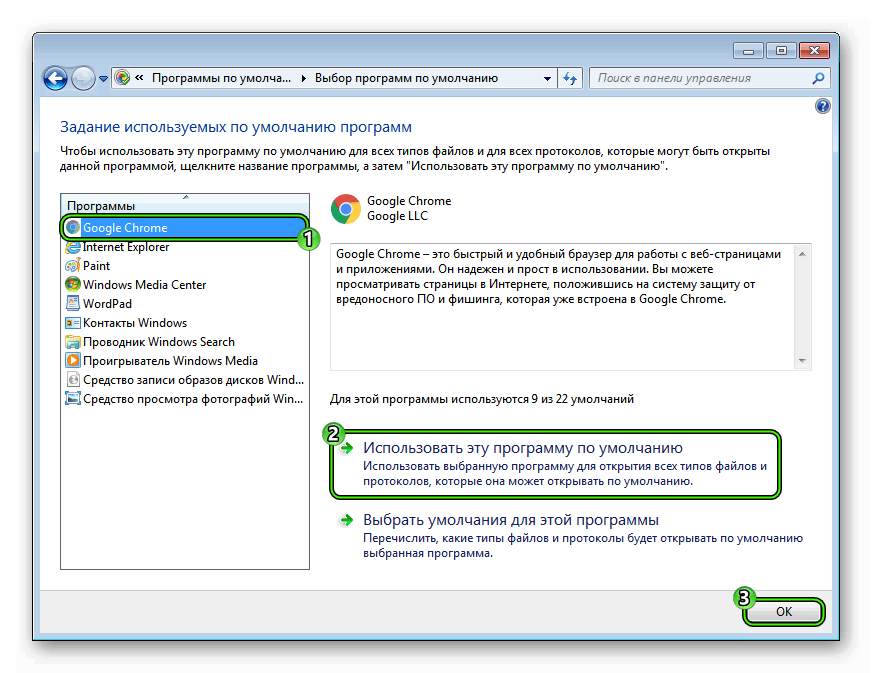Open the address bar history dropdown

[x=547, y=78]
